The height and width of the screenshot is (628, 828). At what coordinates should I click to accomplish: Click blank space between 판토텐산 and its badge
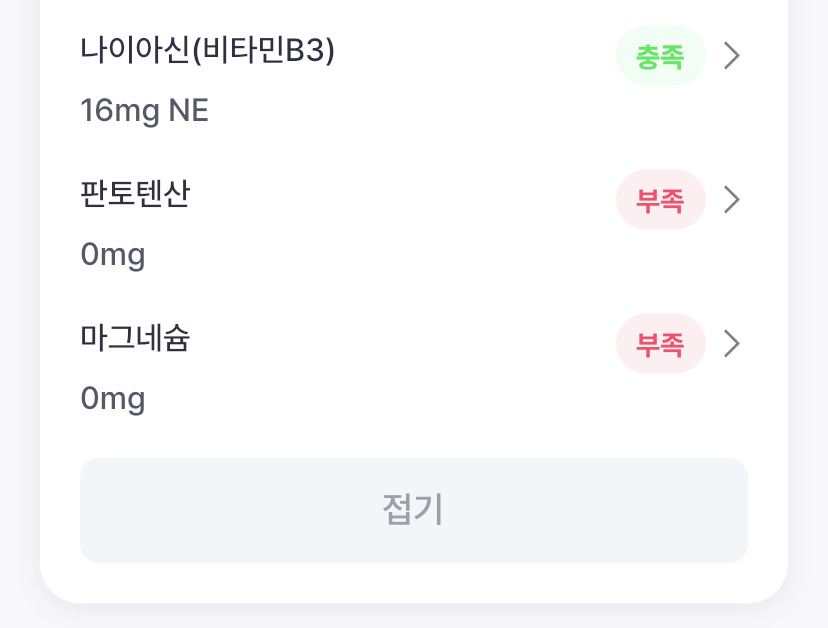click(400, 197)
